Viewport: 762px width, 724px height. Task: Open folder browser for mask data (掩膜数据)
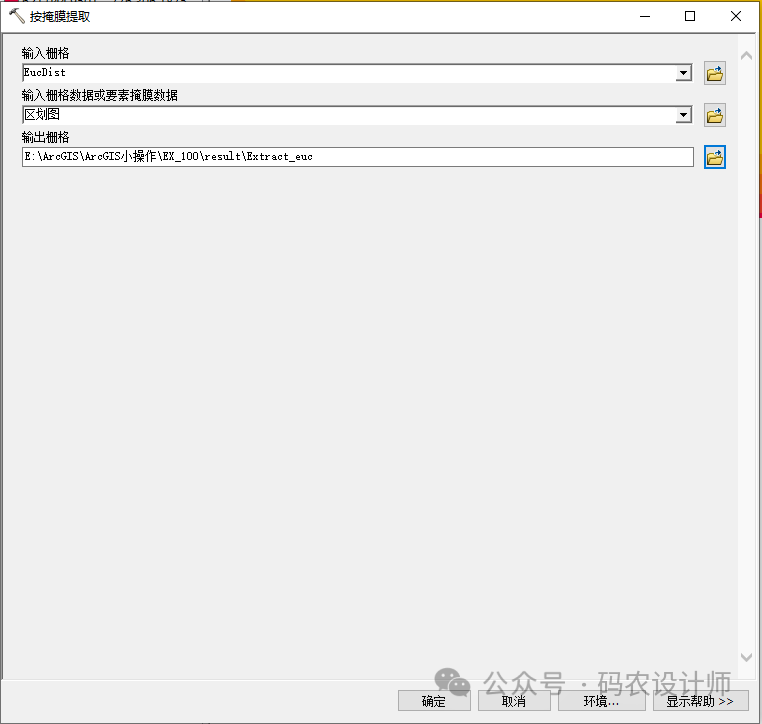714,115
